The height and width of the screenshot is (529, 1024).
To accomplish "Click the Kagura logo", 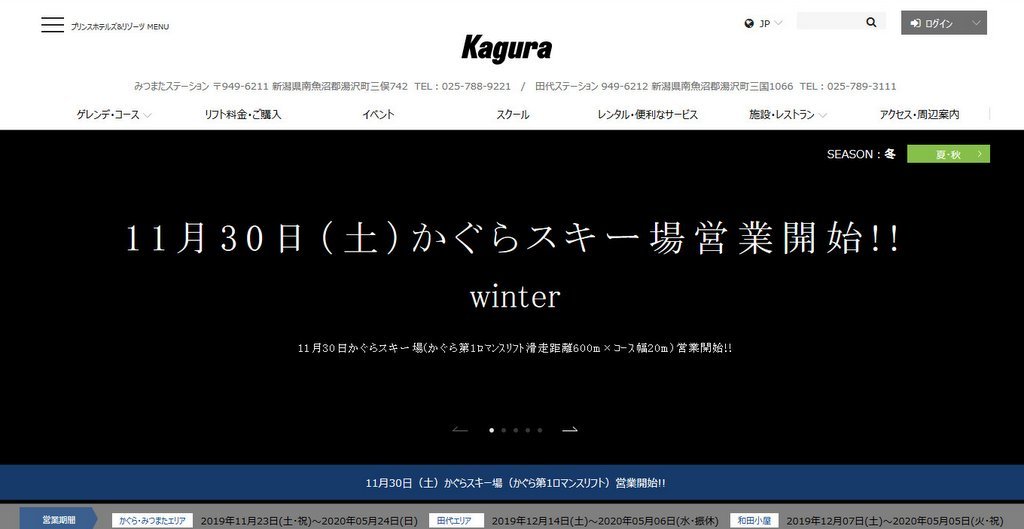I will 507,48.
